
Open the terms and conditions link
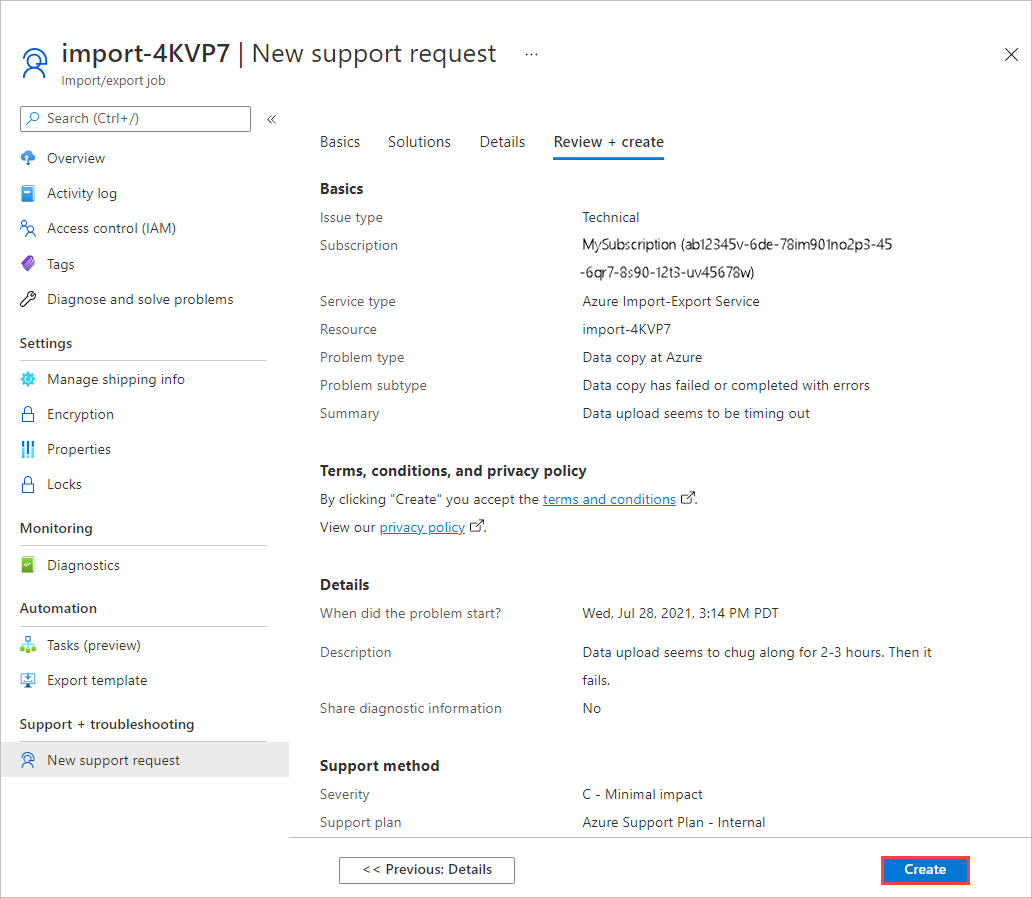[609, 500]
